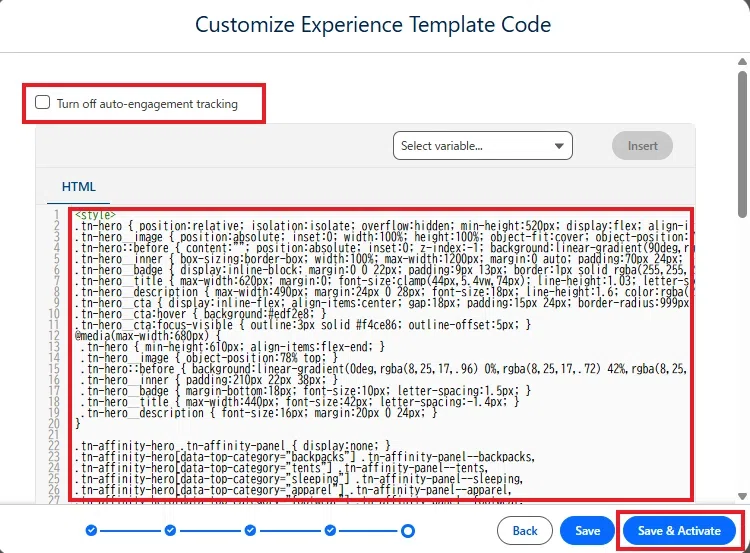Go to second completed wizard step
This screenshot has width=750, height=553.
pos(170,531)
